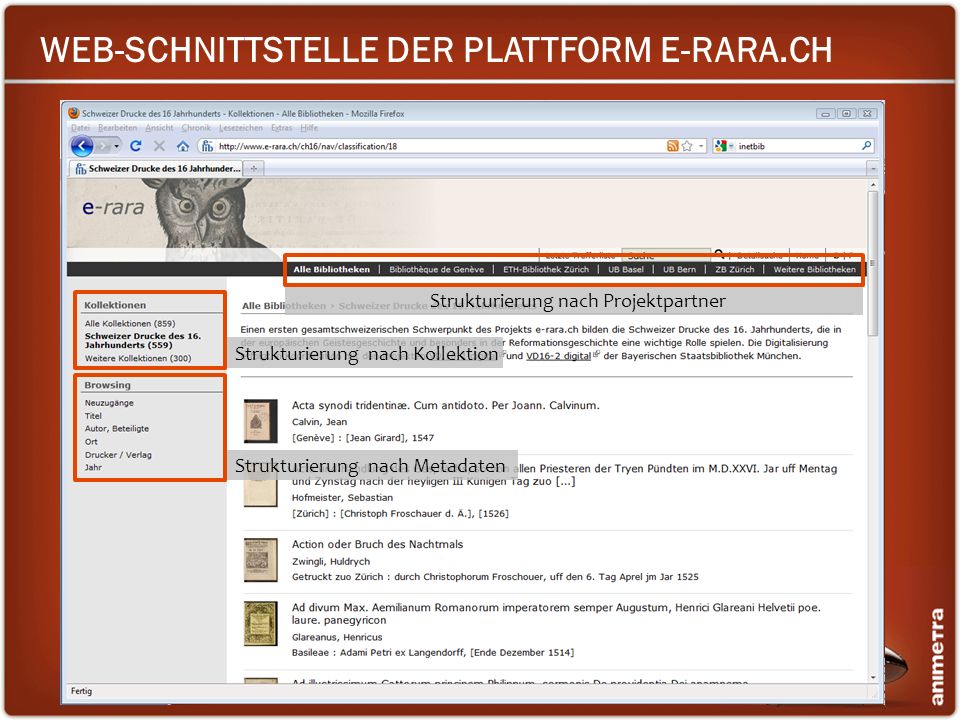Image resolution: width=960 pixels, height=720 pixels.
Task: Click author Zwingli, Huldrych
Action: [x=331, y=561]
